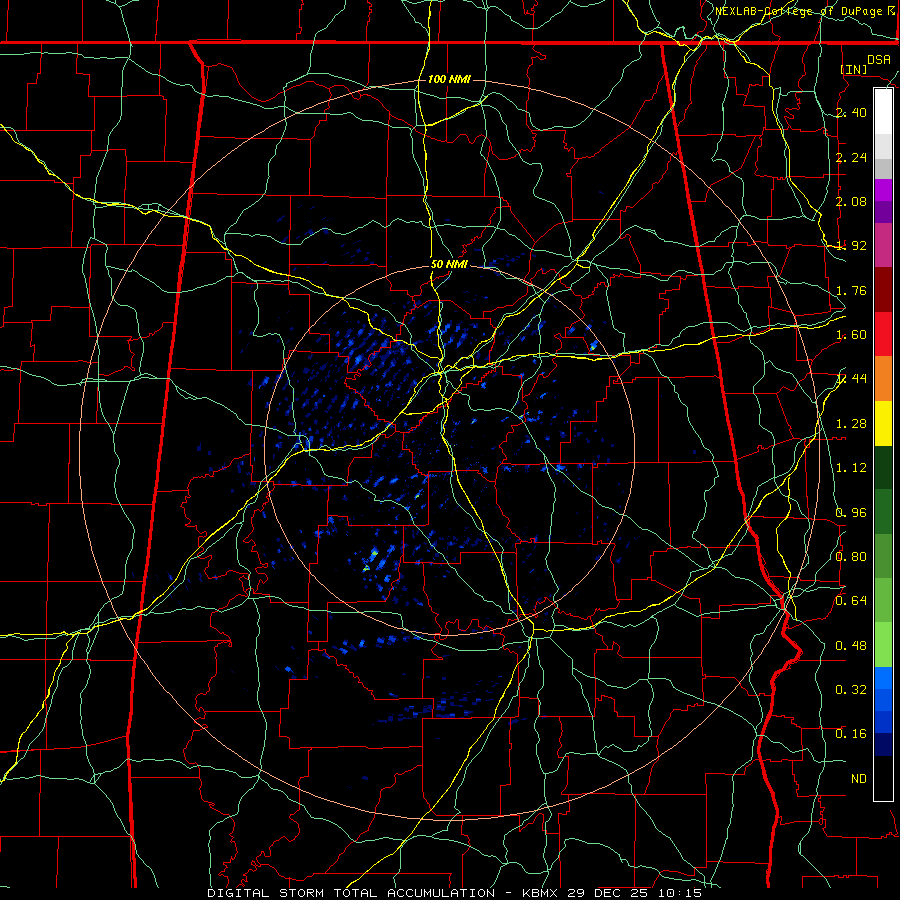Click the 0.16 scale value
This screenshot has width=900, height=900.
point(851,734)
